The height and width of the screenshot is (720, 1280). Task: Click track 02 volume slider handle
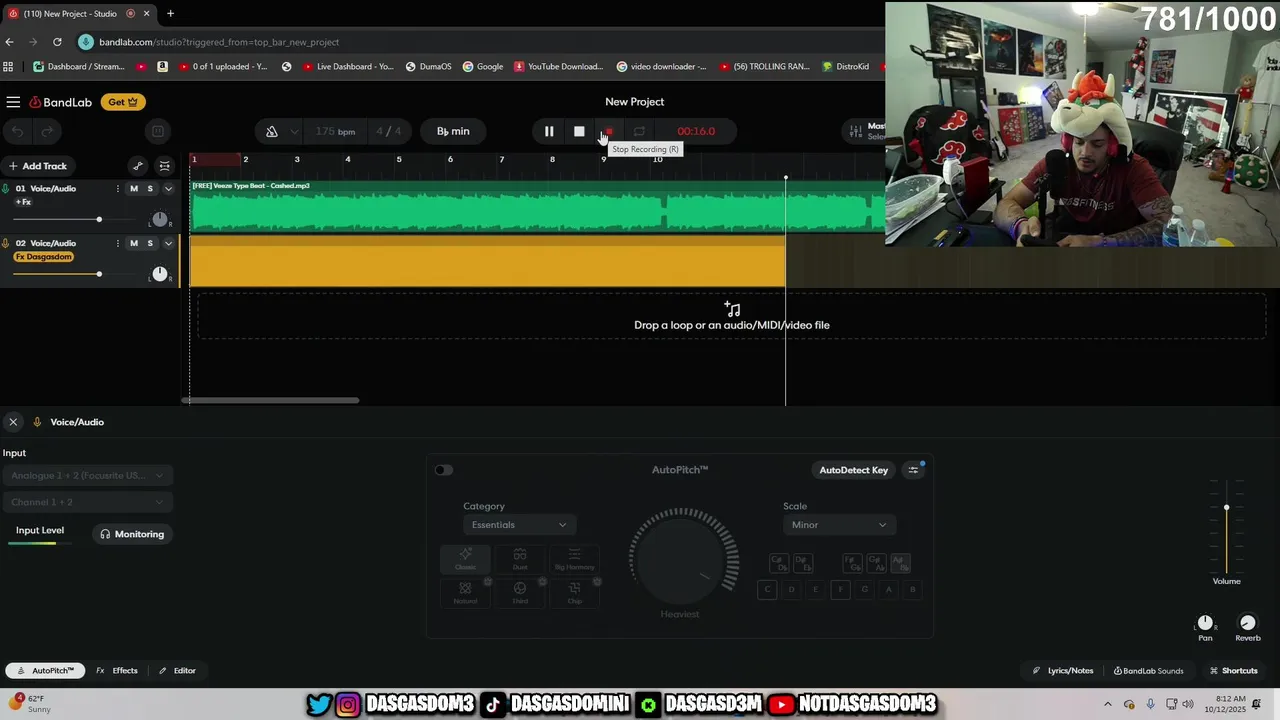click(99, 273)
